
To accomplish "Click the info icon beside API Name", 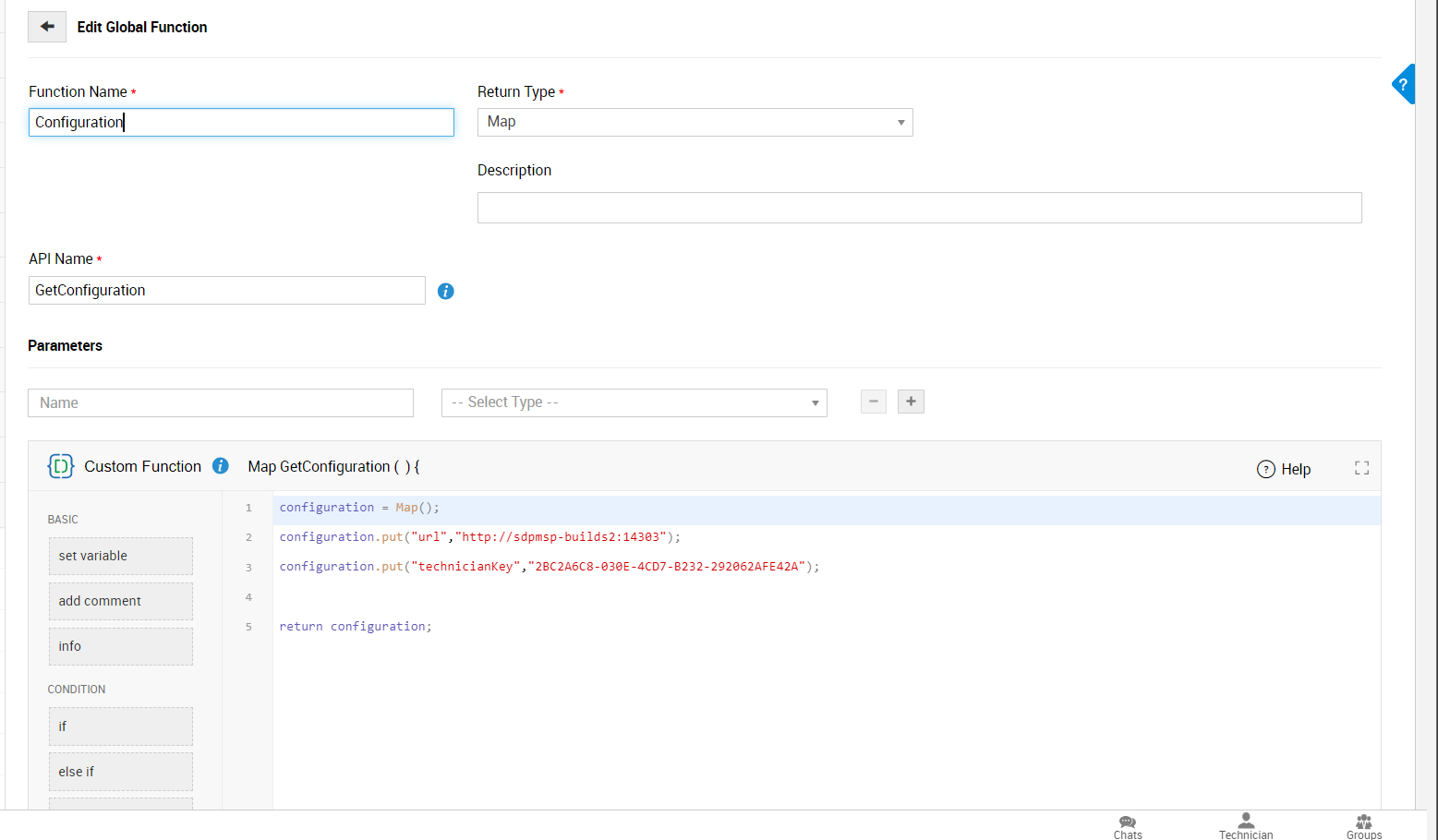I will (445, 291).
